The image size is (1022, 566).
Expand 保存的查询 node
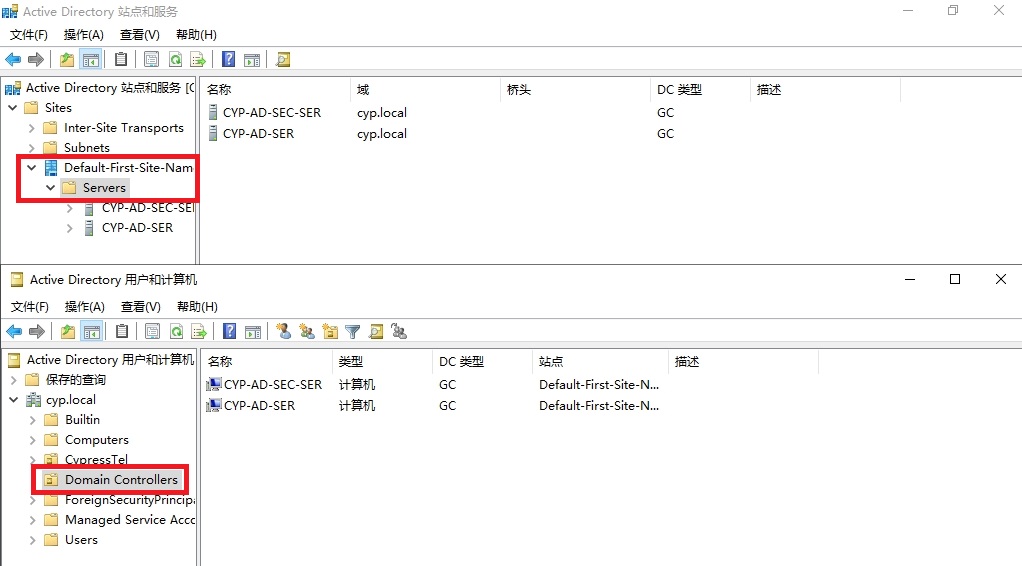point(14,380)
